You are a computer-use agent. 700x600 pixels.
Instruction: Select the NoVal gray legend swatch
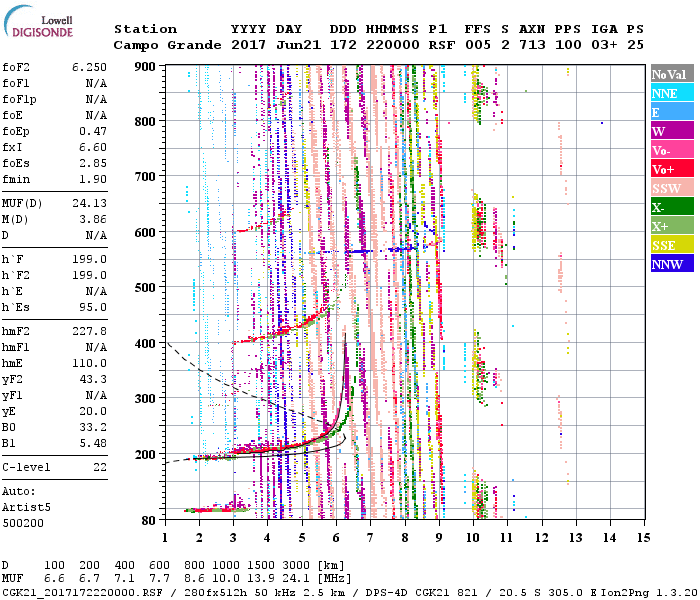(671, 74)
